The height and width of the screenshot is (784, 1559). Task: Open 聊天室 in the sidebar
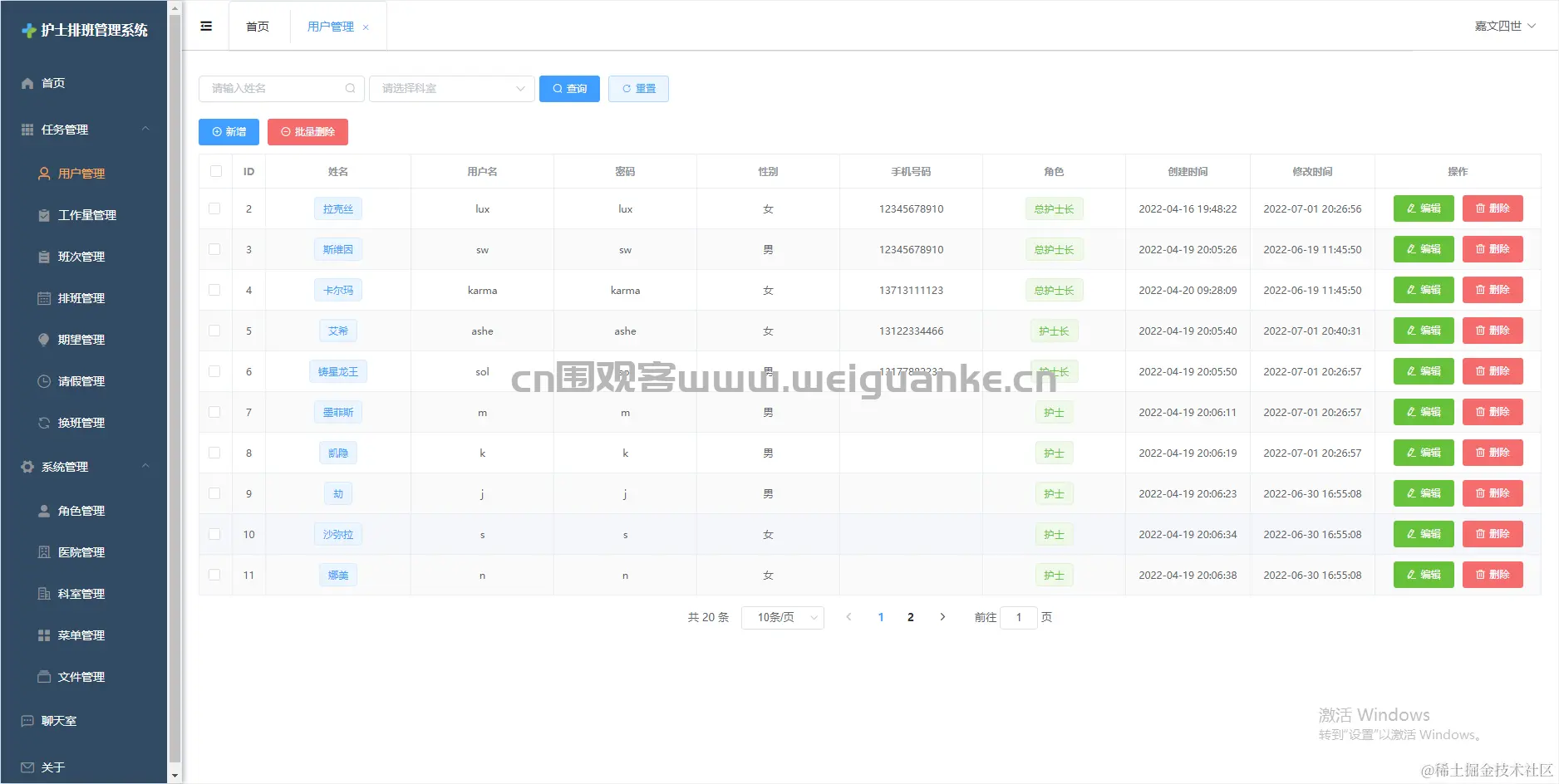pyautogui.click(x=58, y=721)
